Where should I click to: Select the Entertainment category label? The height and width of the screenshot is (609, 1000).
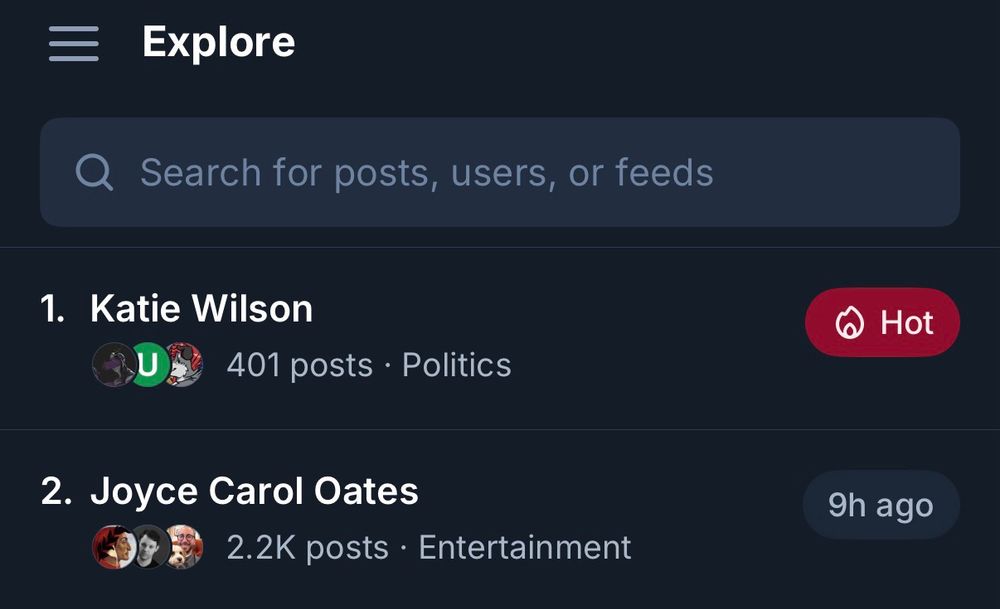coord(524,548)
